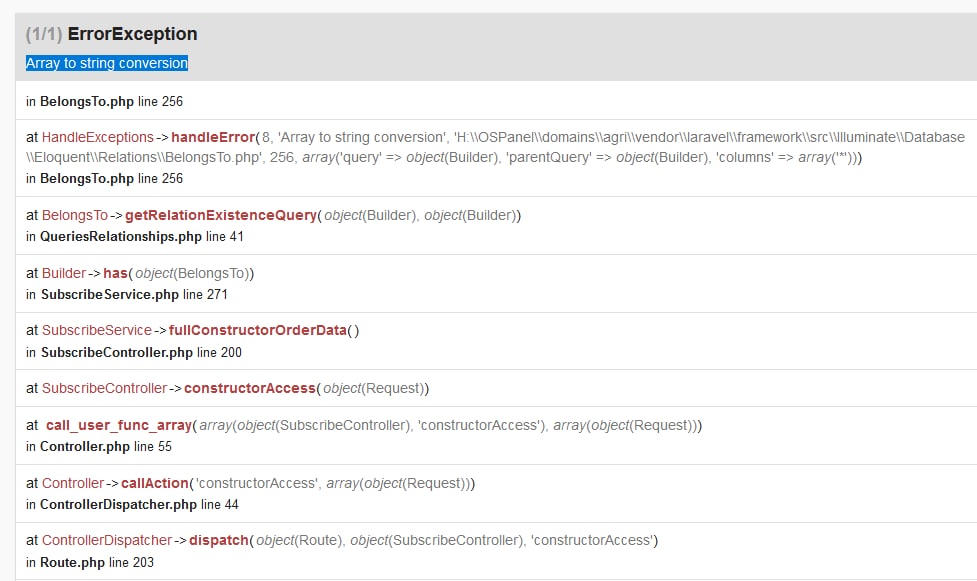Open SubscribeService.php line 271 reference
Image resolution: width=977 pixels, height=581 pixels.
[x=110, y=295]
